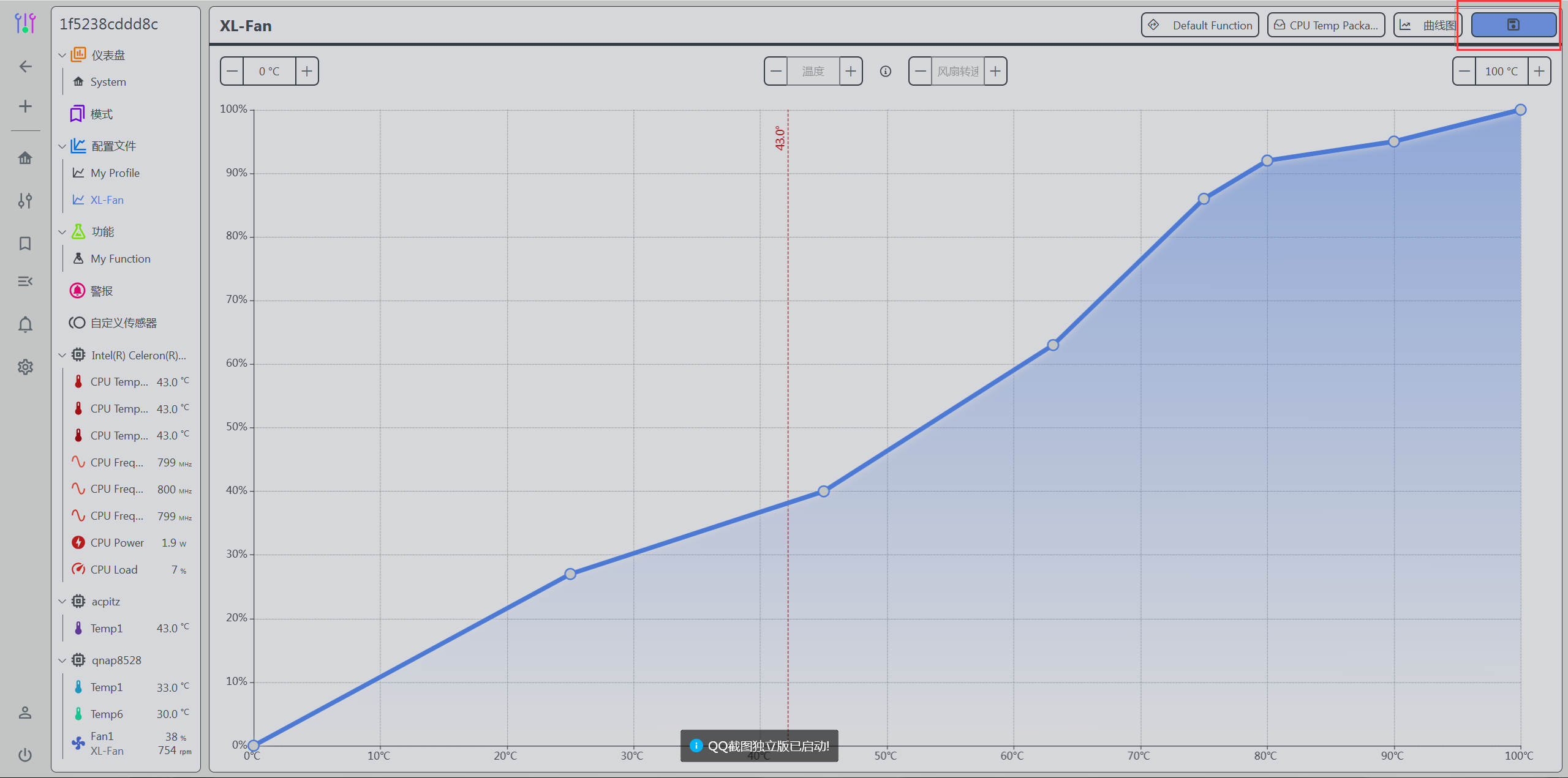
Task: Click the Default Function button
Action: click(1199, 25)
